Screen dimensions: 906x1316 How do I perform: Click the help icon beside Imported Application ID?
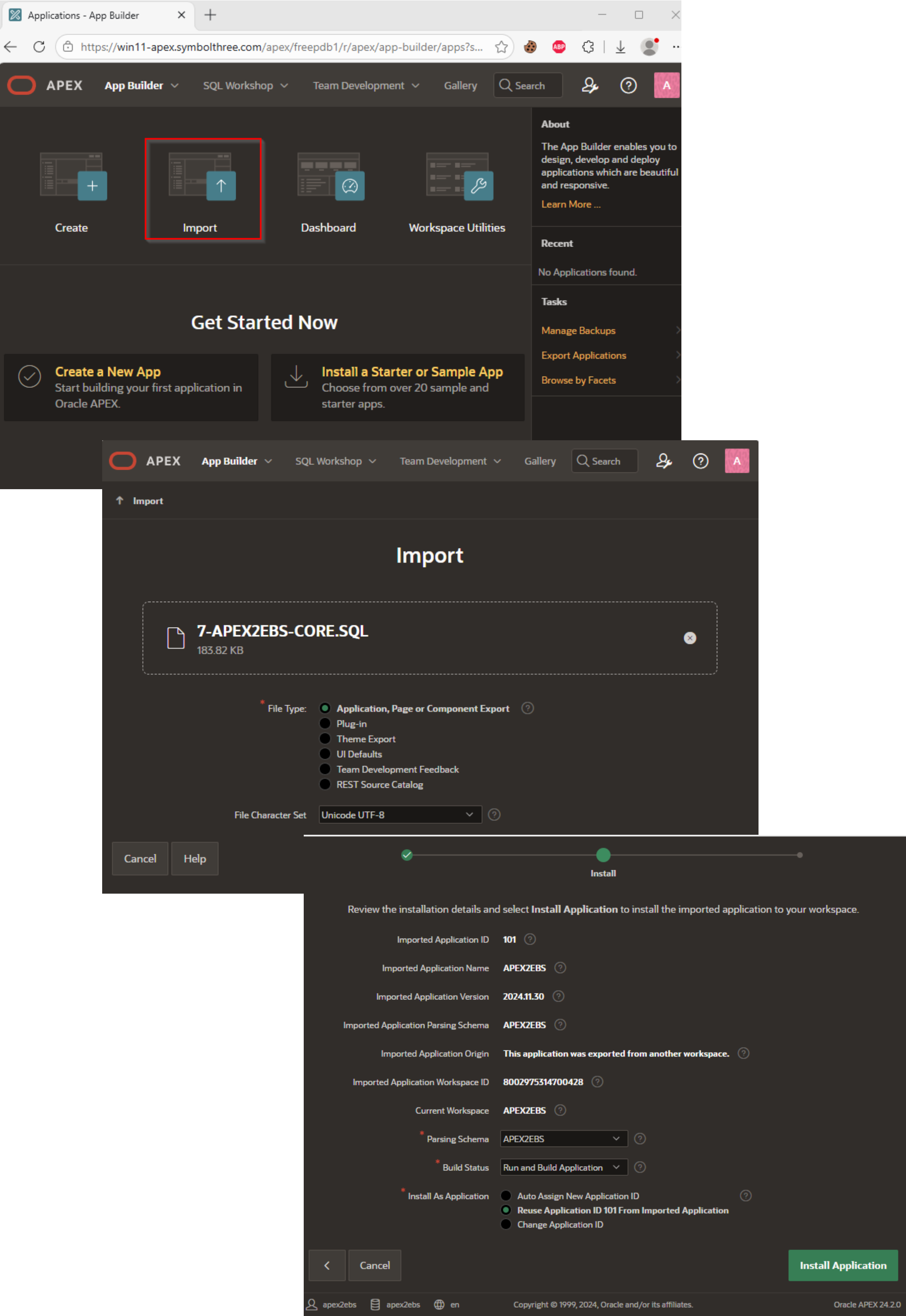[x=530, y=939]
